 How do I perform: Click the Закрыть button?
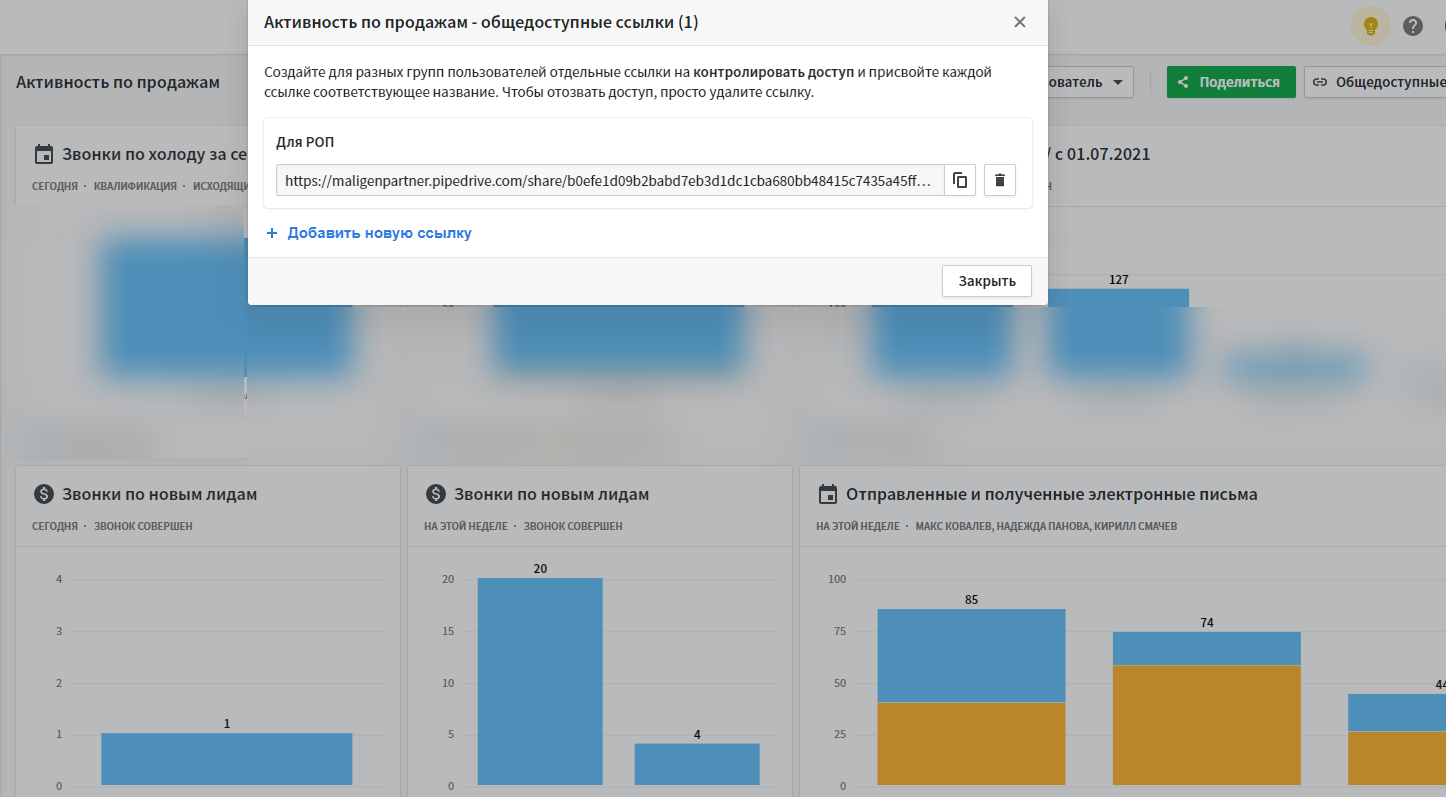[x=987, y=281]
